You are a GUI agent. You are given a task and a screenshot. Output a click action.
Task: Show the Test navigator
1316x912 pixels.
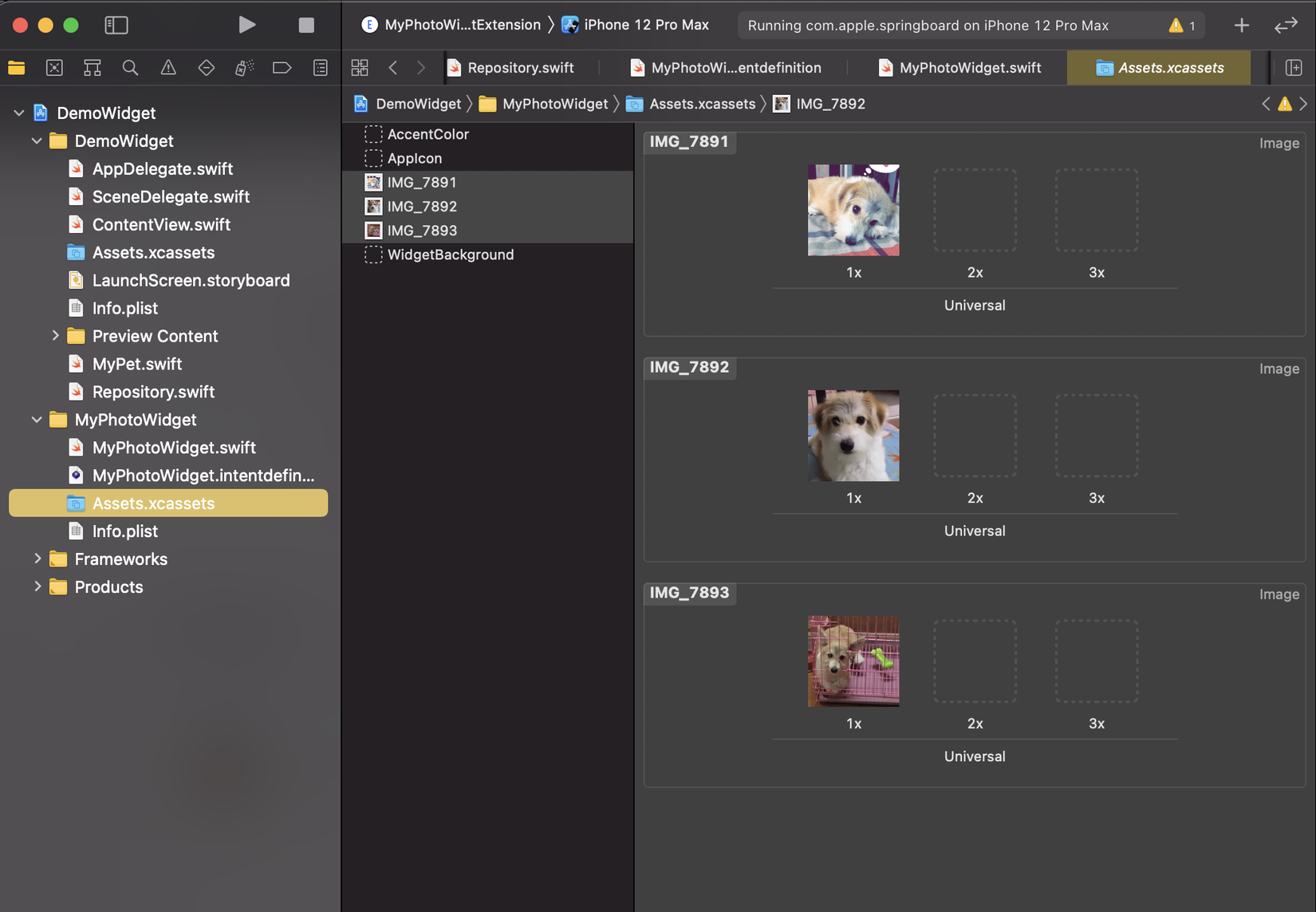pyautogui.click(x=206, y=68)
